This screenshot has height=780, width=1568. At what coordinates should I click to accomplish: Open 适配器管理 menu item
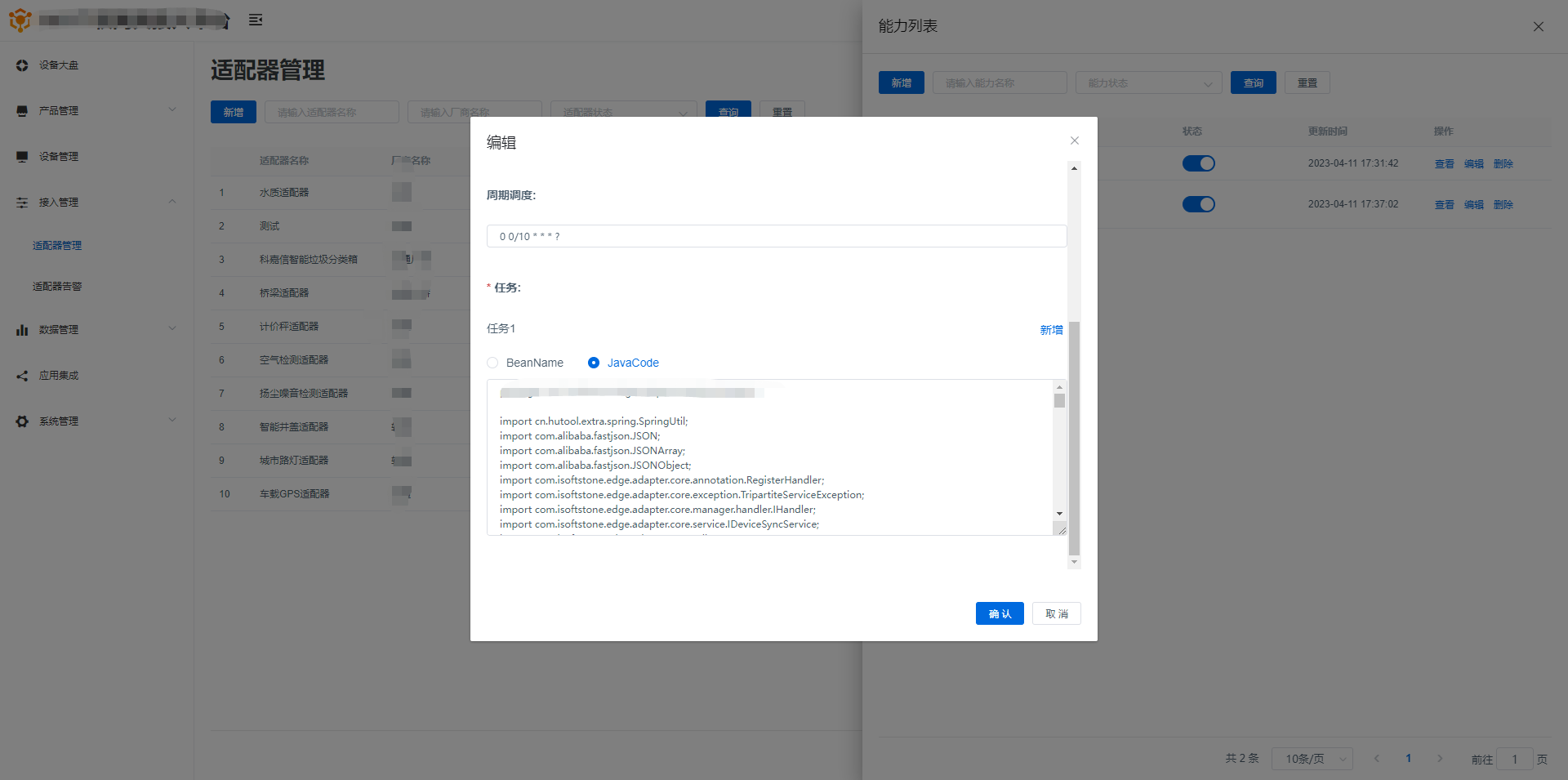57,246
